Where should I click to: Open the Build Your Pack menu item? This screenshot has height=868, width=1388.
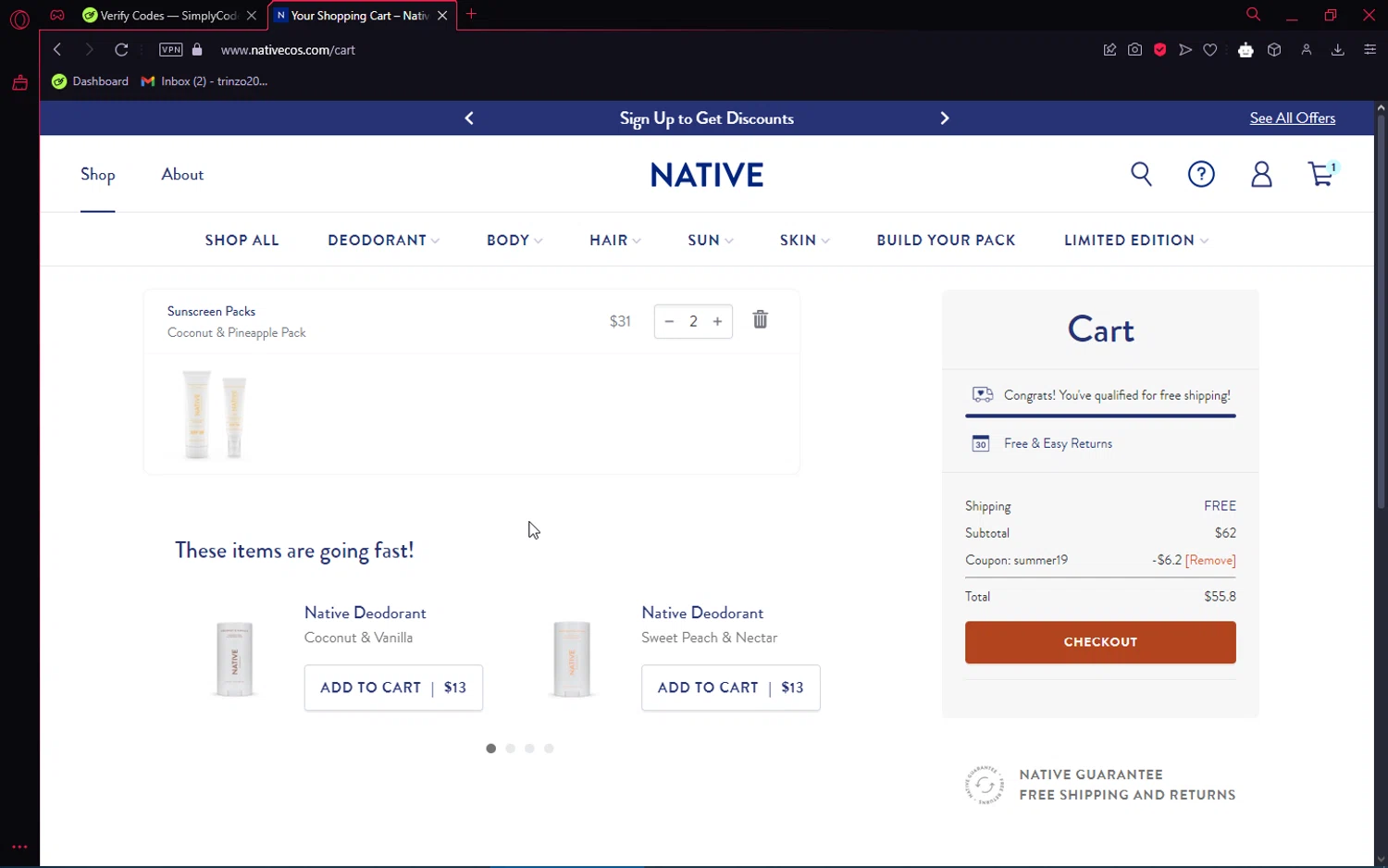(x=946, y=240)
